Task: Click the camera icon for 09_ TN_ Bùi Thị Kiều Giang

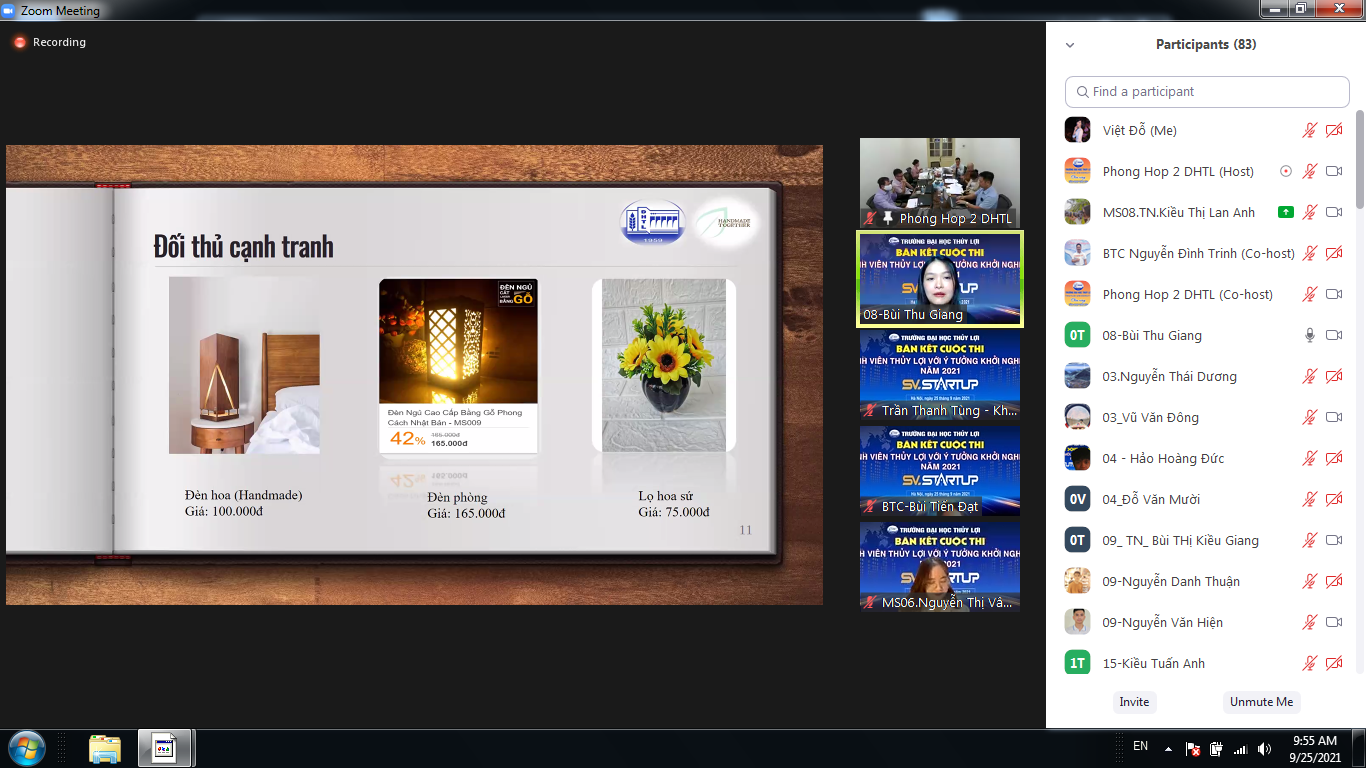Action: (x=1334, y=540)
